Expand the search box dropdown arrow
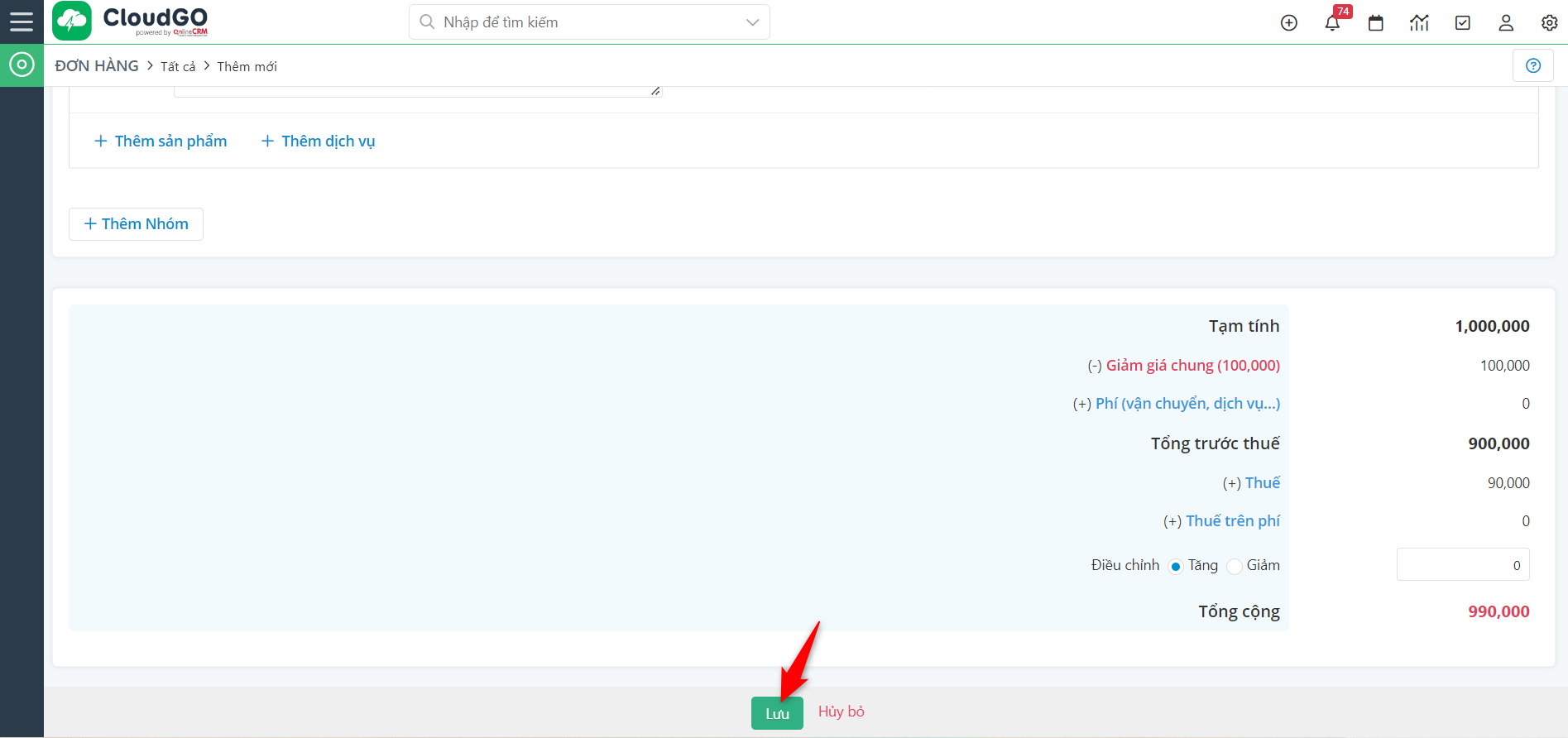This screenshot has width=1568, height=738. point(752,22)
